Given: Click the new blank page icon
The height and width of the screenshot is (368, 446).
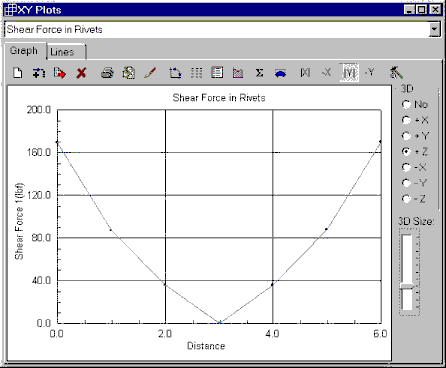Looking at the screenshot, I should (x=18, y=72).
